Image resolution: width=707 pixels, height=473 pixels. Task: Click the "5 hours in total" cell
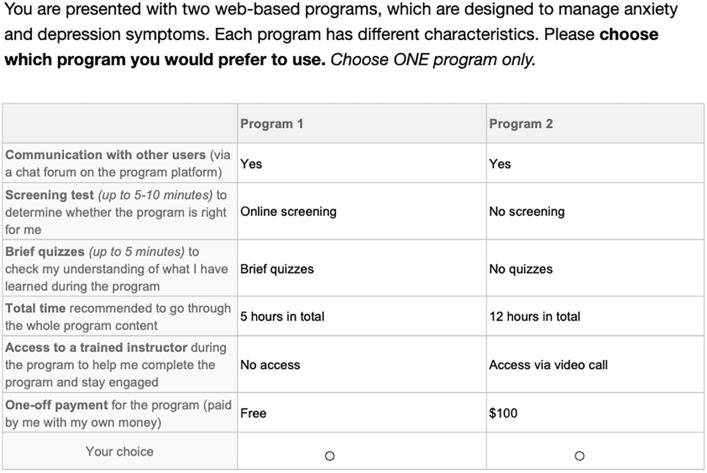pyautogui.click(x=282, y=317)
